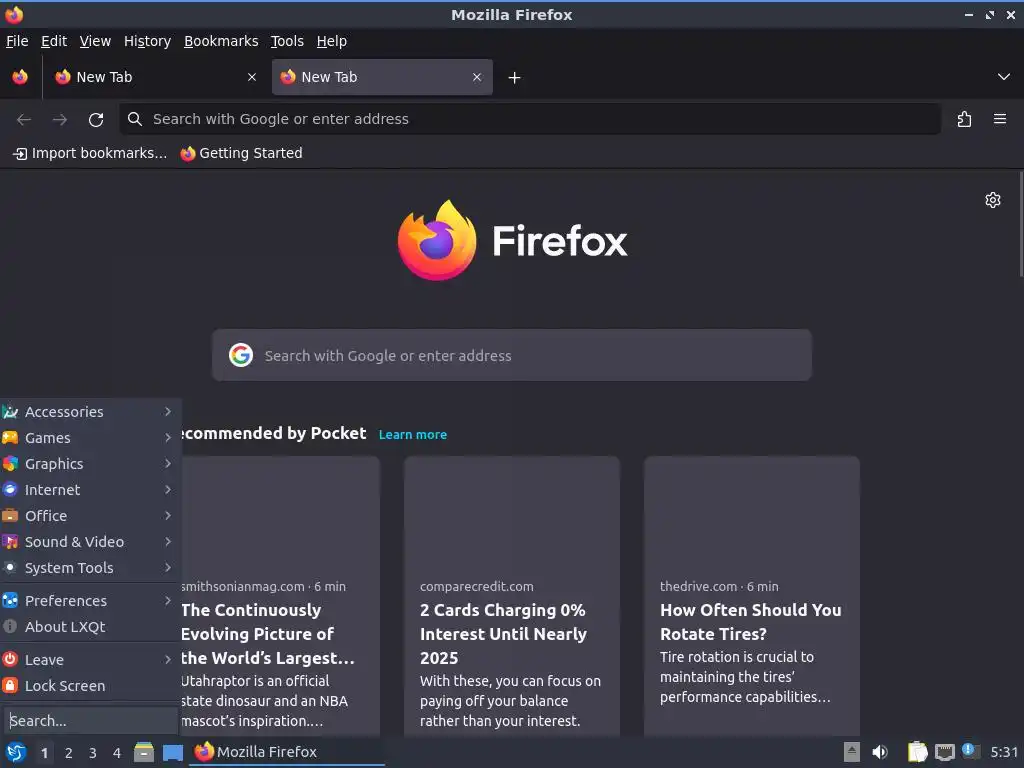Expand the Leave submenu
The height and width of the screenshot is (768, 1024).
click(90, 660)
